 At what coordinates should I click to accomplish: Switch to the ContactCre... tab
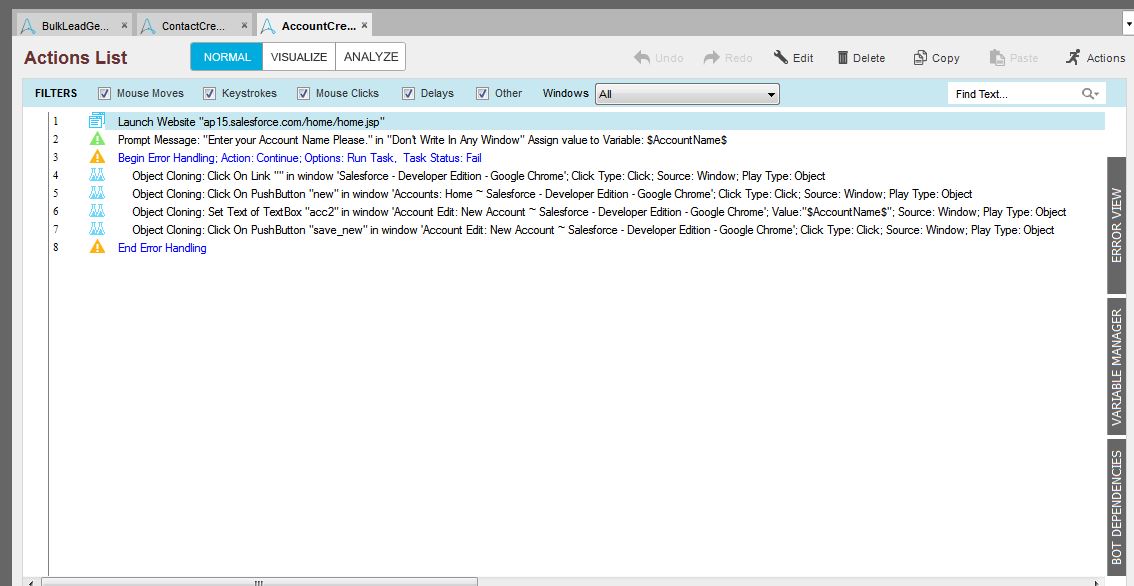[194, 25]
